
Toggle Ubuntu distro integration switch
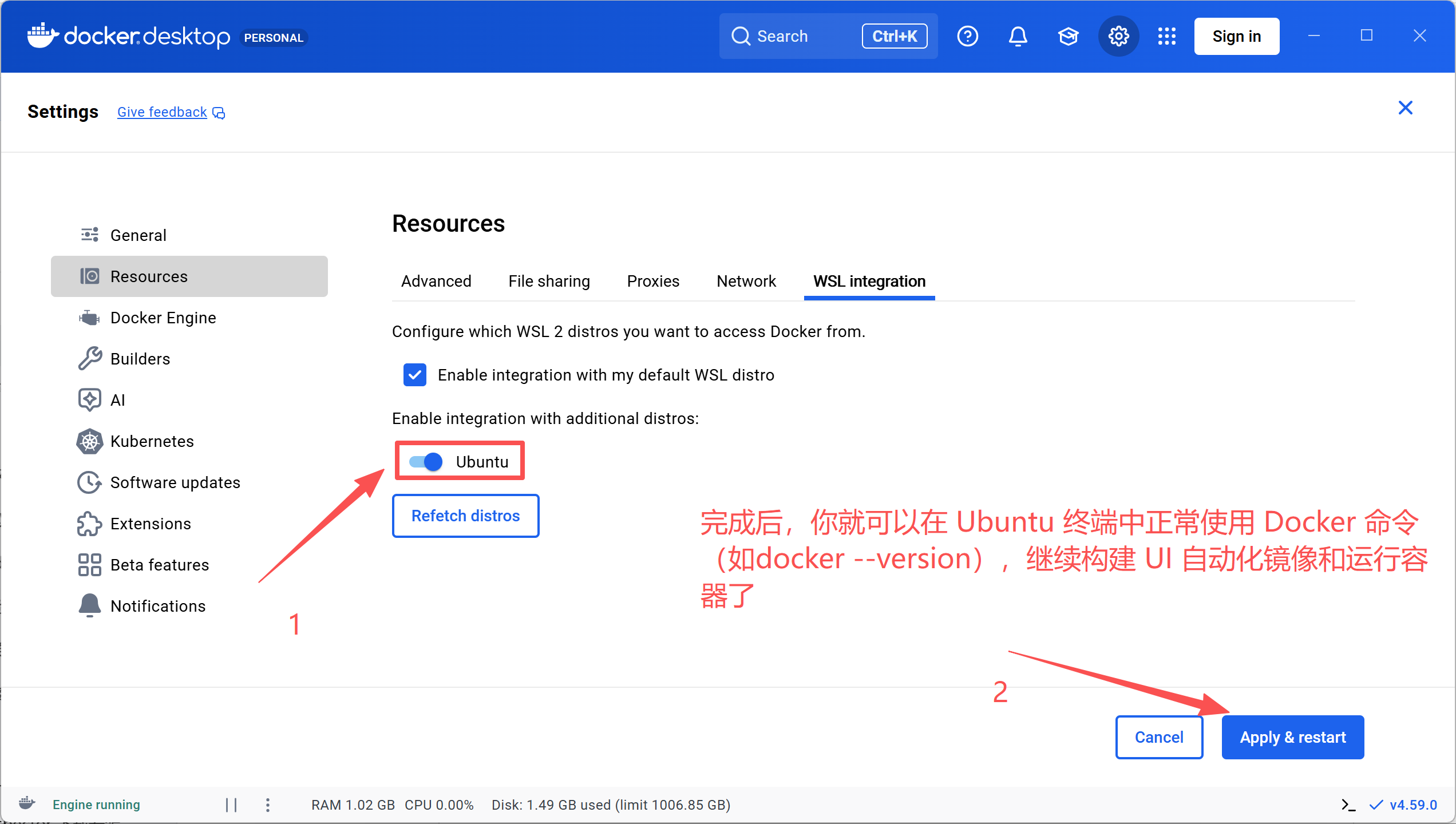coord(426,461)
